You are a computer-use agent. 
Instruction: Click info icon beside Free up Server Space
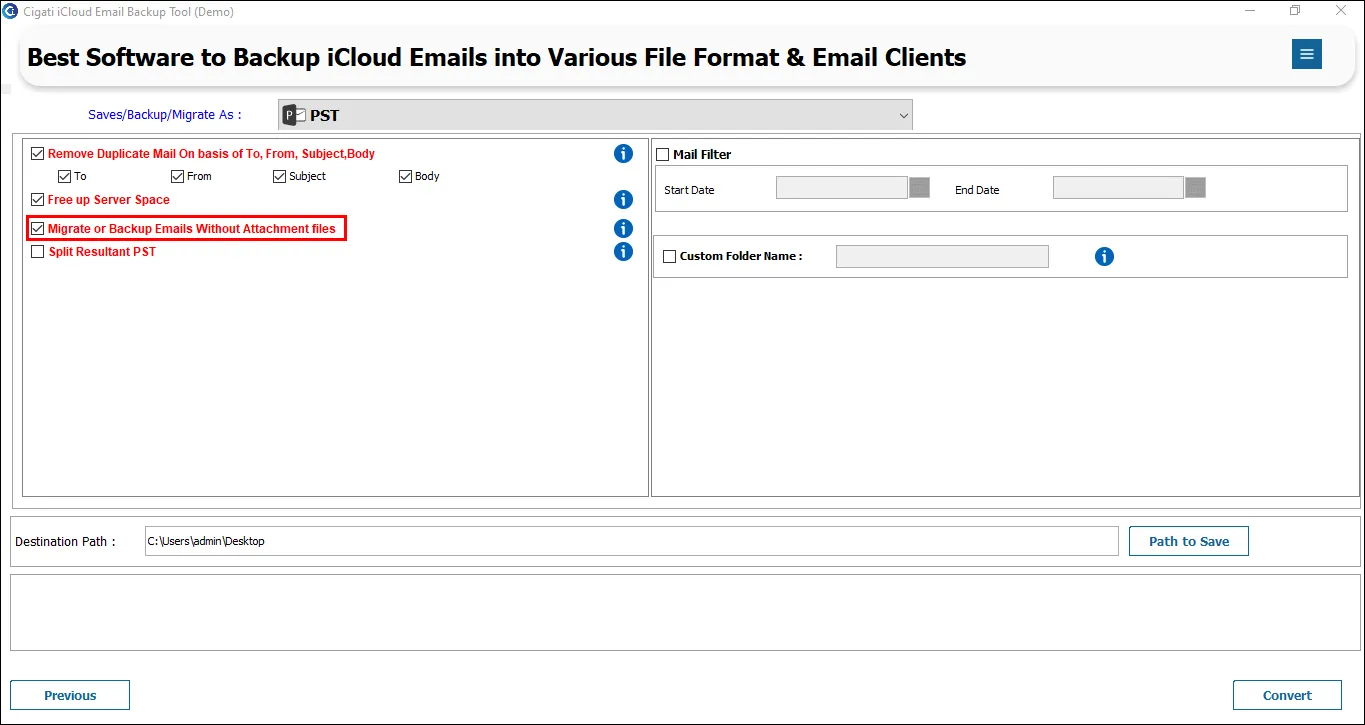(623, 200)
